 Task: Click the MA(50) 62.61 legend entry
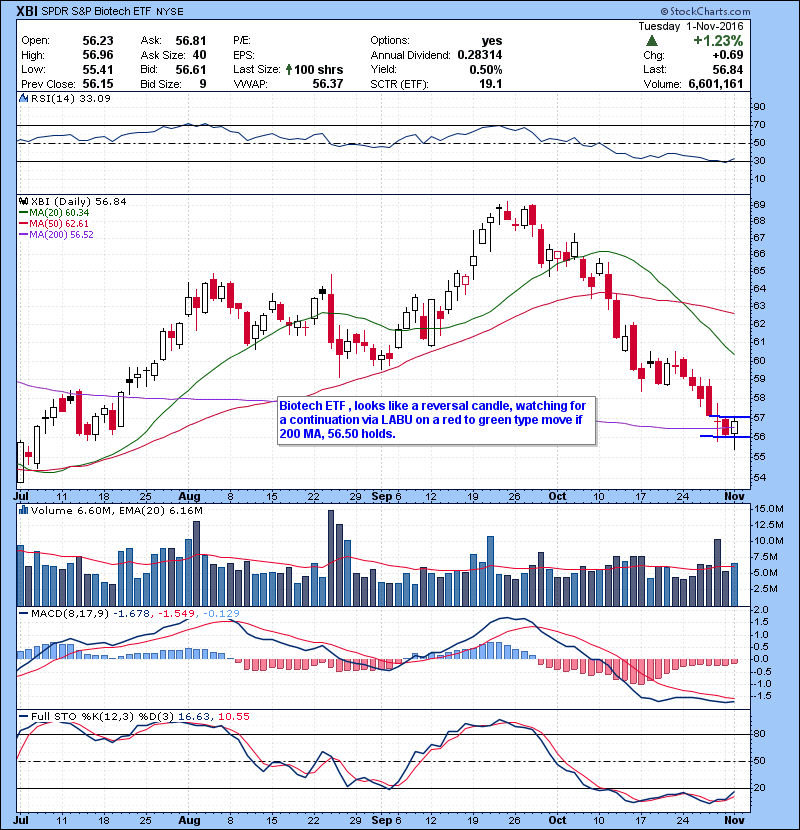click(x=54, y=223)
